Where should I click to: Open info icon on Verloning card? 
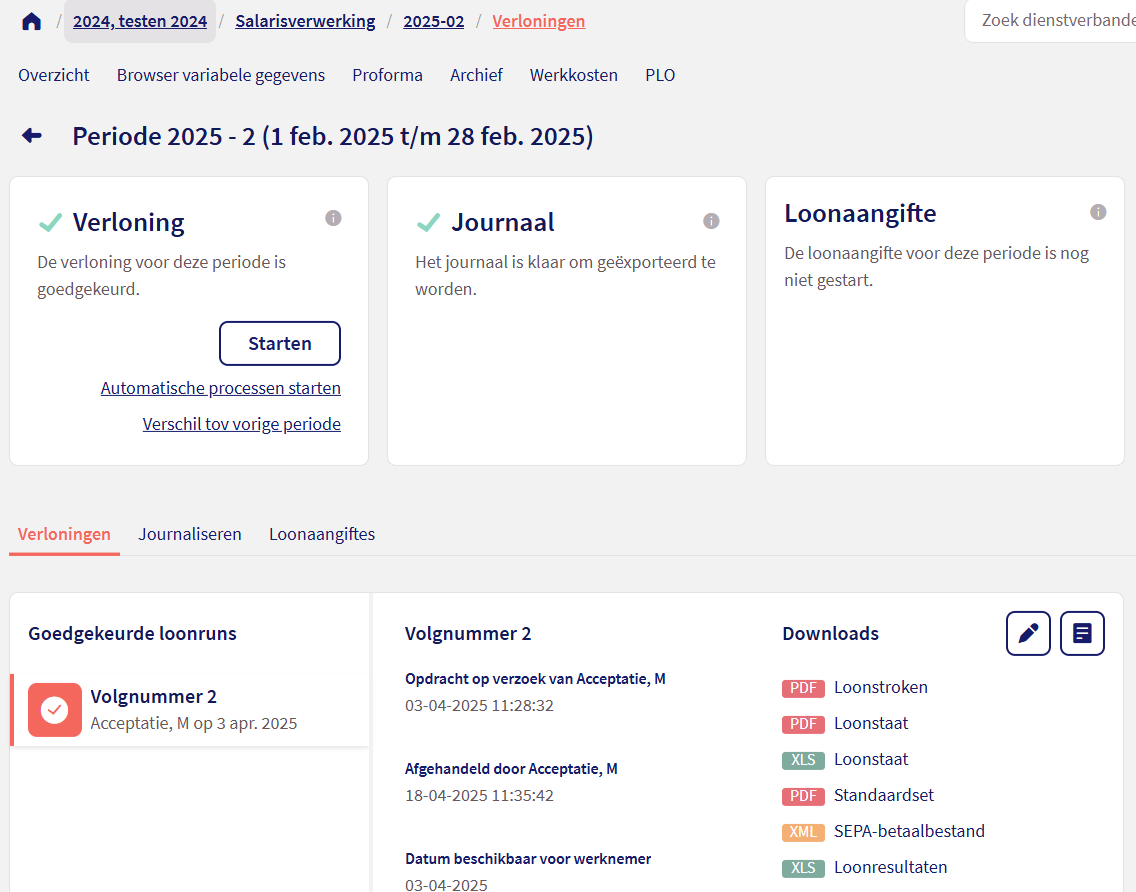333,218
